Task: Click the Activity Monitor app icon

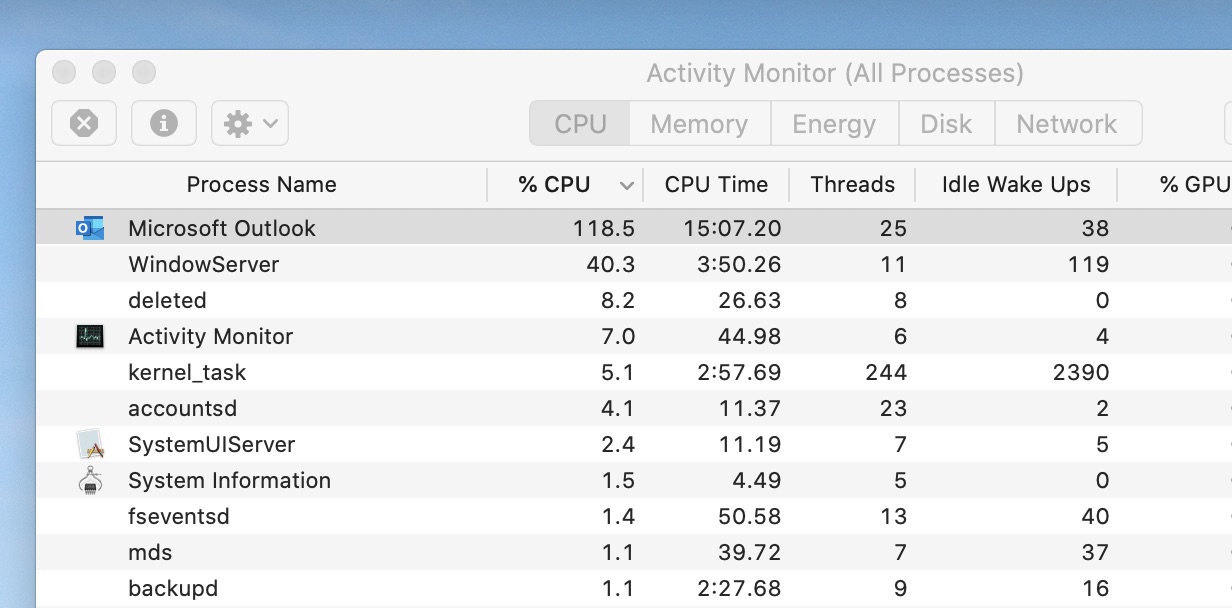Action: pos(90,336)
